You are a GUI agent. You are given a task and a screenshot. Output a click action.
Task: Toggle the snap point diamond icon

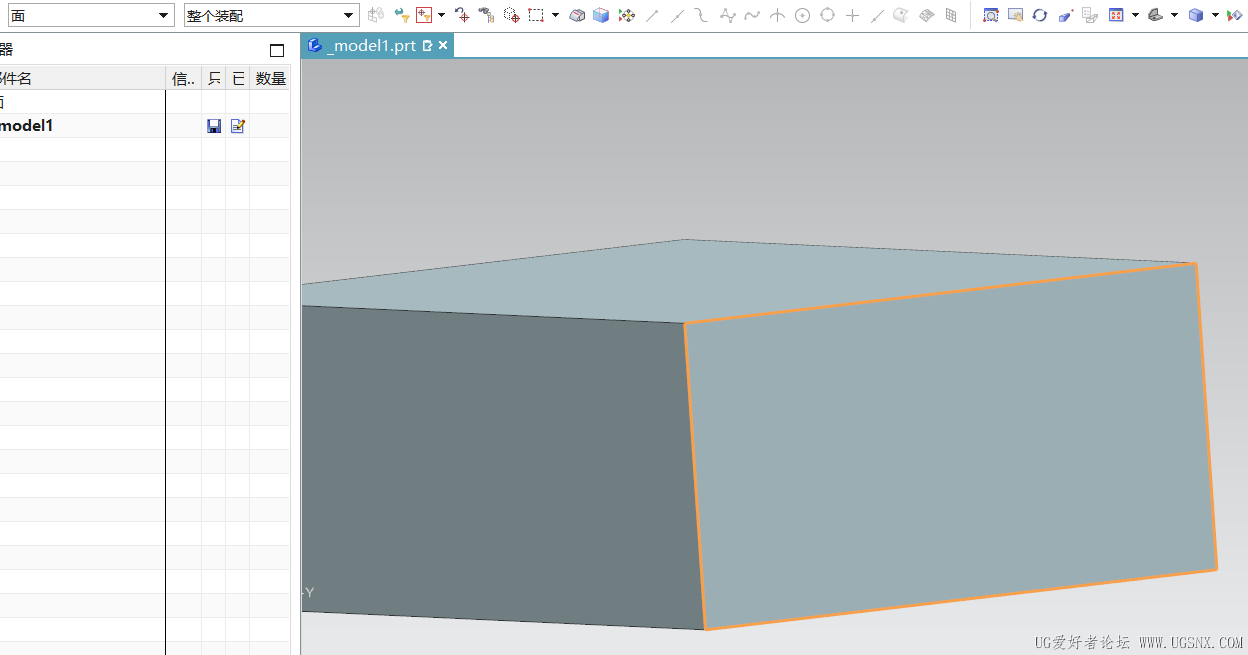pos(626,15)
